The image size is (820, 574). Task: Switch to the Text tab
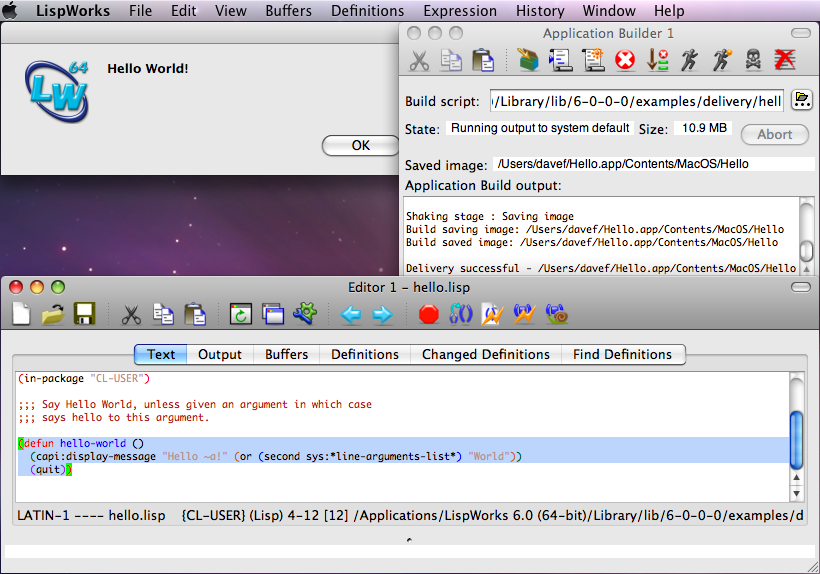pyautogui.click(x=161, y=354)
